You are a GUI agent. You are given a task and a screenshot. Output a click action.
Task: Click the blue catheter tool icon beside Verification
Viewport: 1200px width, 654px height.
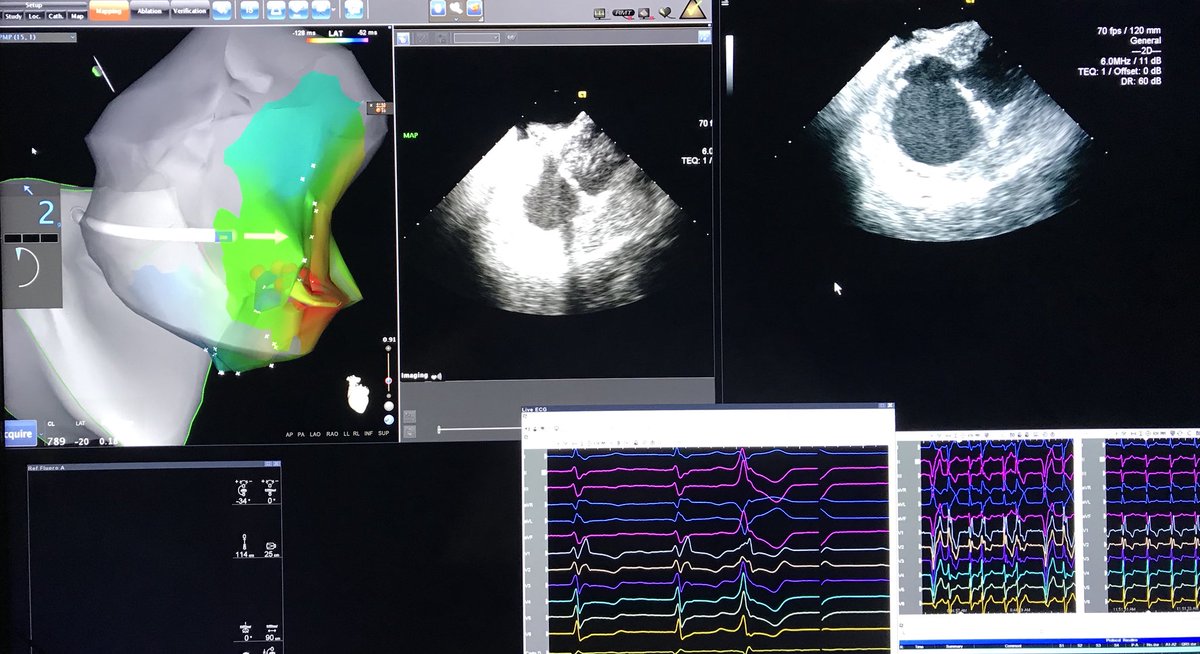[222, 11]
